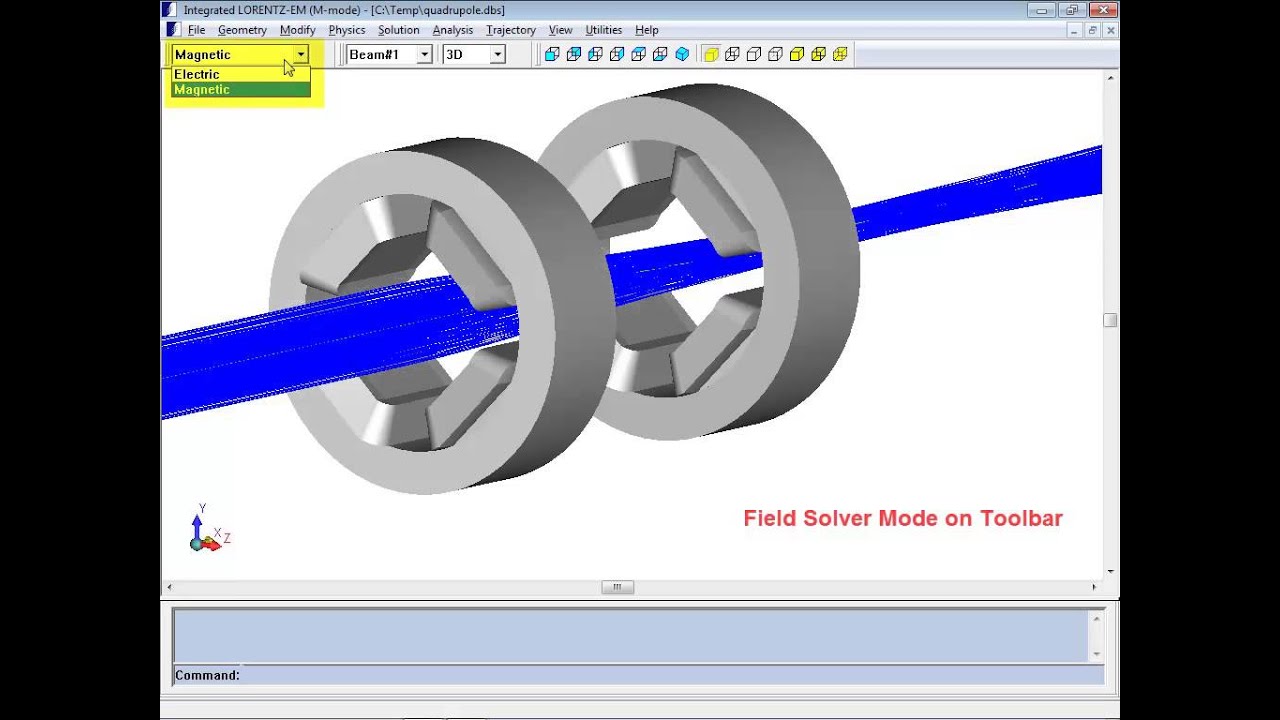Click down arrow of command history scrollbar

(1096, 653)
